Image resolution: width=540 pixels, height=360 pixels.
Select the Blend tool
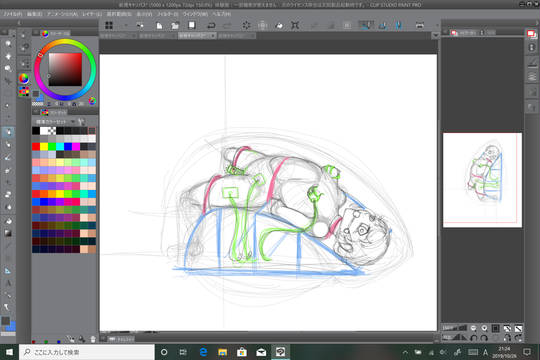(8, 207)
